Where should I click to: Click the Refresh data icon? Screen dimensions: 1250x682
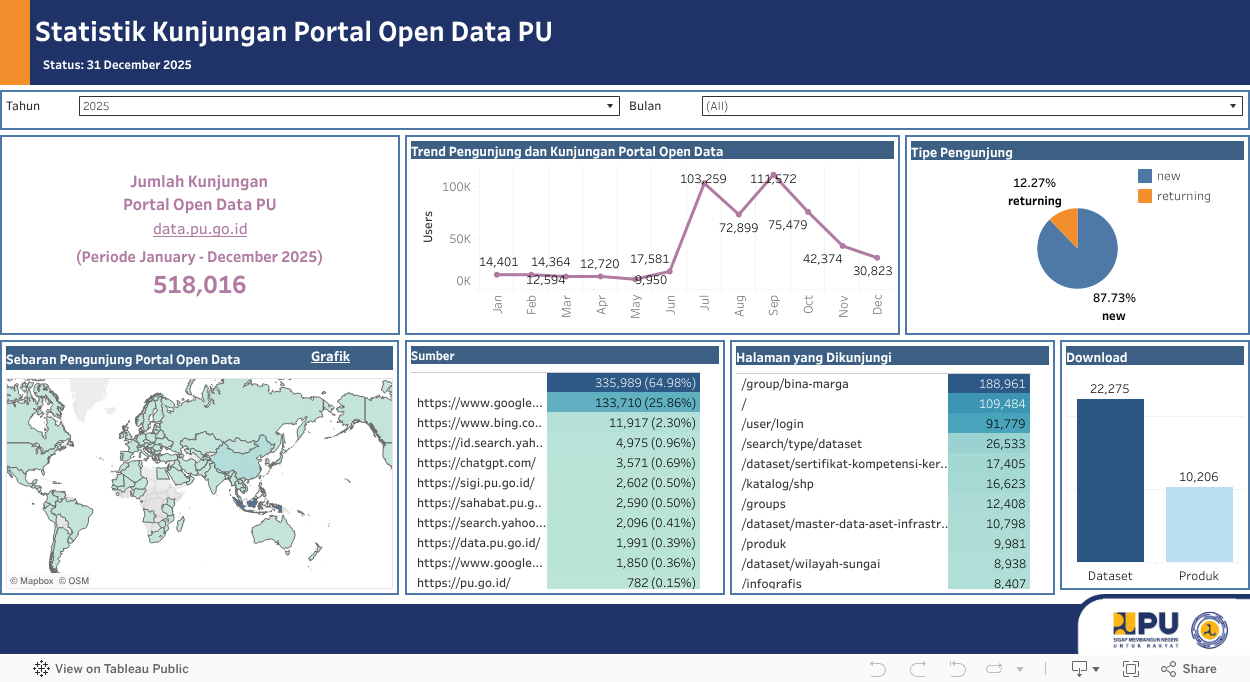[994, 669]
